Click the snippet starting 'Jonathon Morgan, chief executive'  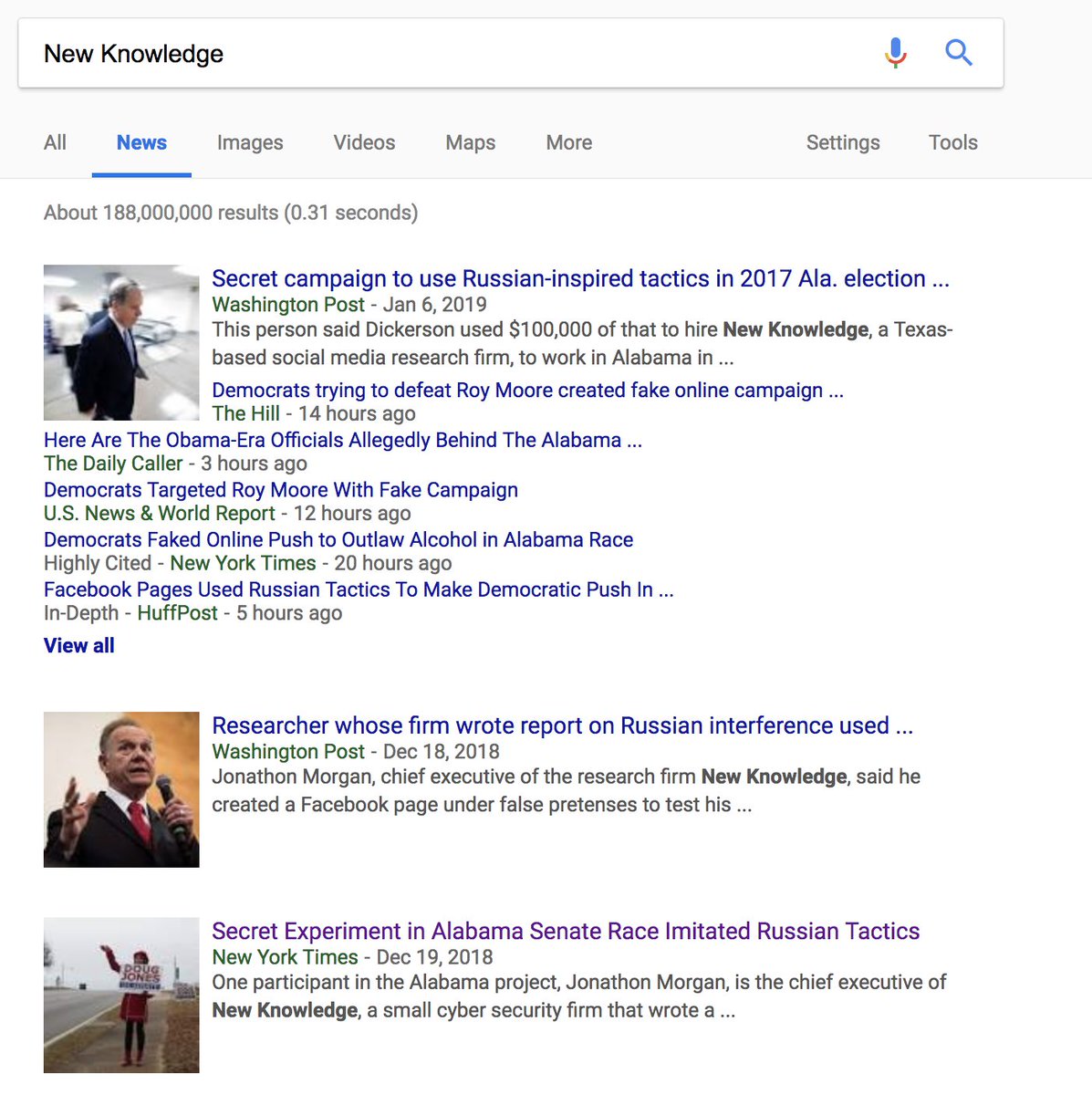pyautogui.click(x=567, y=790)
